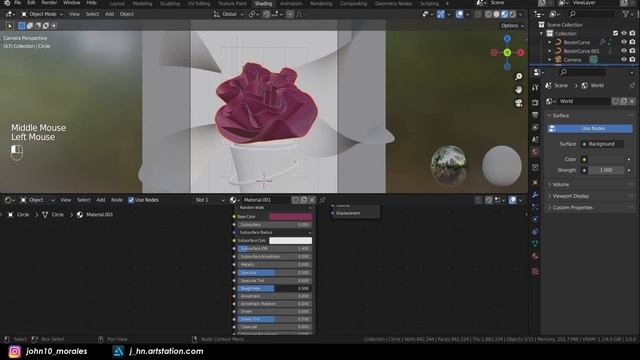Open the Modifiers wrench tab icon
This screenshot has height=360, width=640.
(x=535, y=195)
